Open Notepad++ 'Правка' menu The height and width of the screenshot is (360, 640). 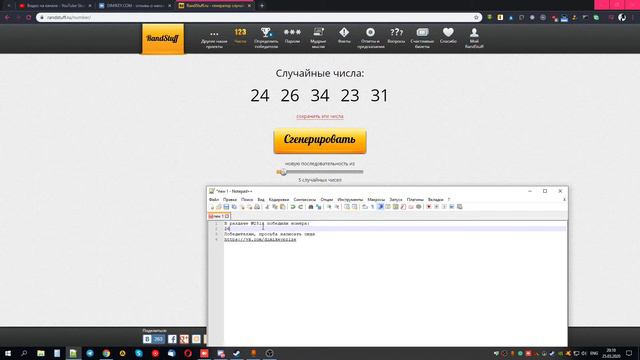point(230,200)
